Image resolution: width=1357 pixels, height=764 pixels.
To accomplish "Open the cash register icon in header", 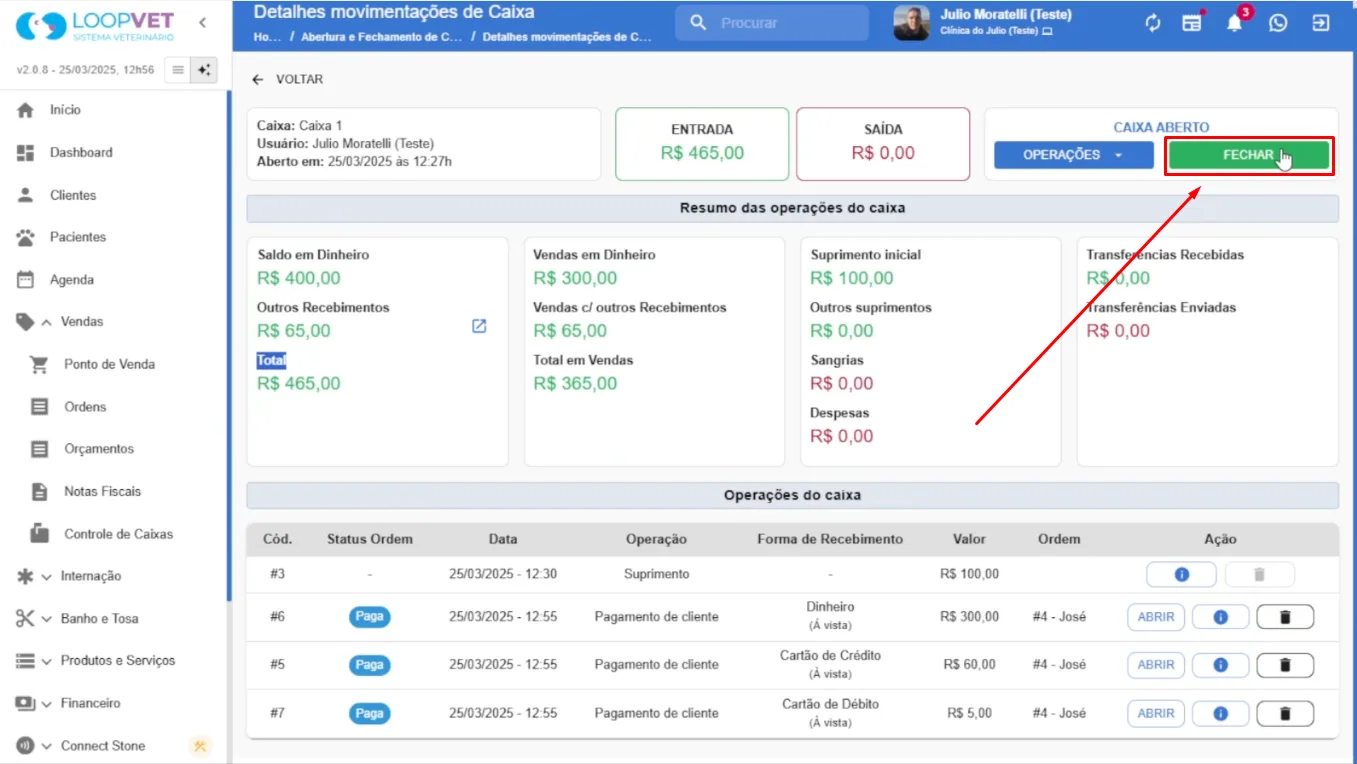I will 1192,23.
